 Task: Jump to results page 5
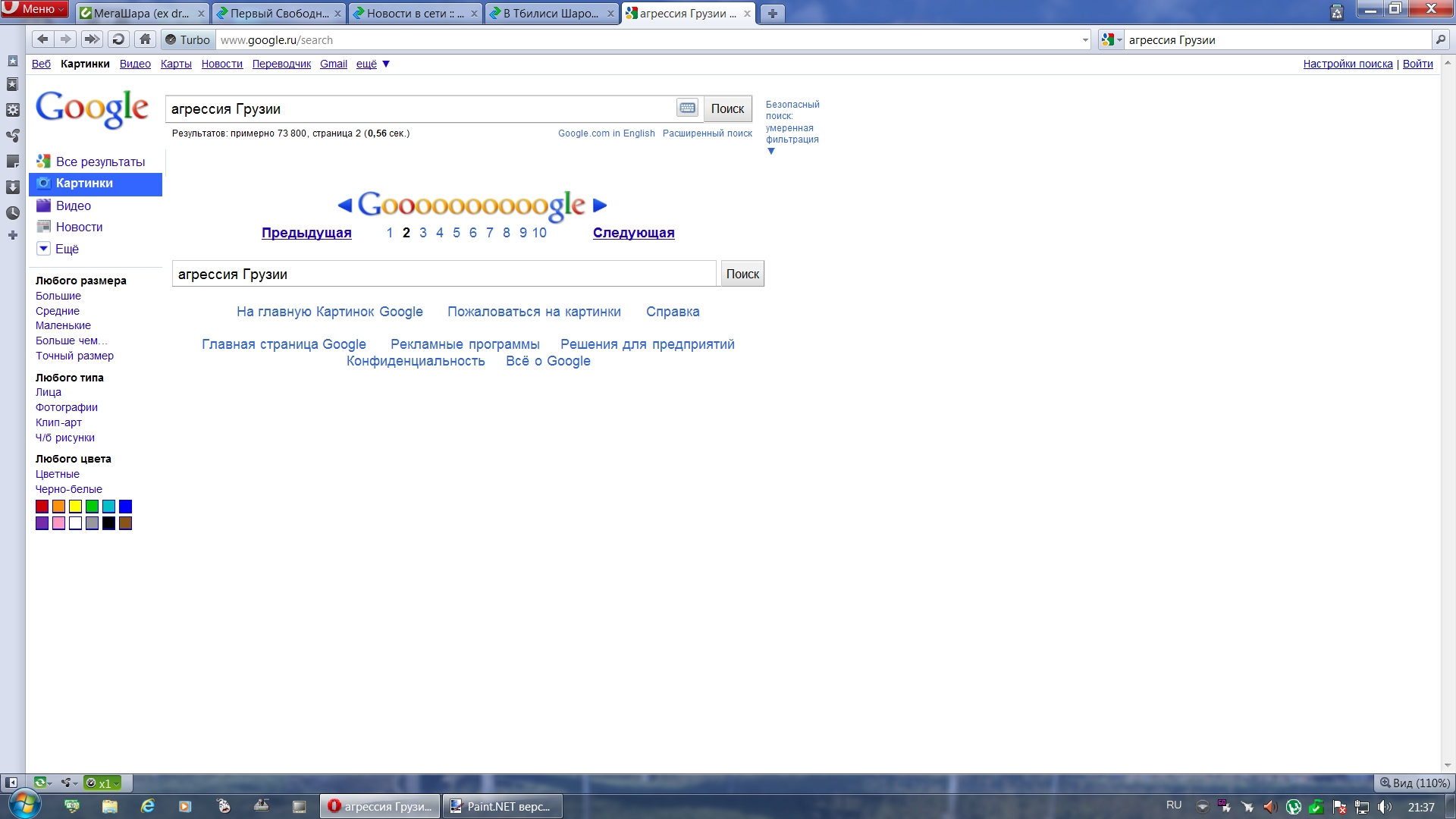[x=456, y=233]
